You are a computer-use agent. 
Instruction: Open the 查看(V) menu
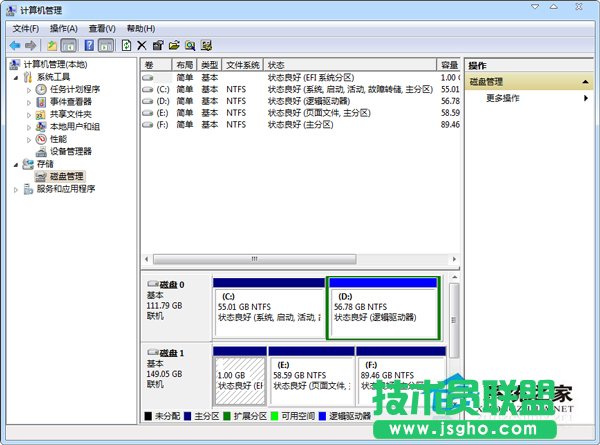click(x=102, y=29)
